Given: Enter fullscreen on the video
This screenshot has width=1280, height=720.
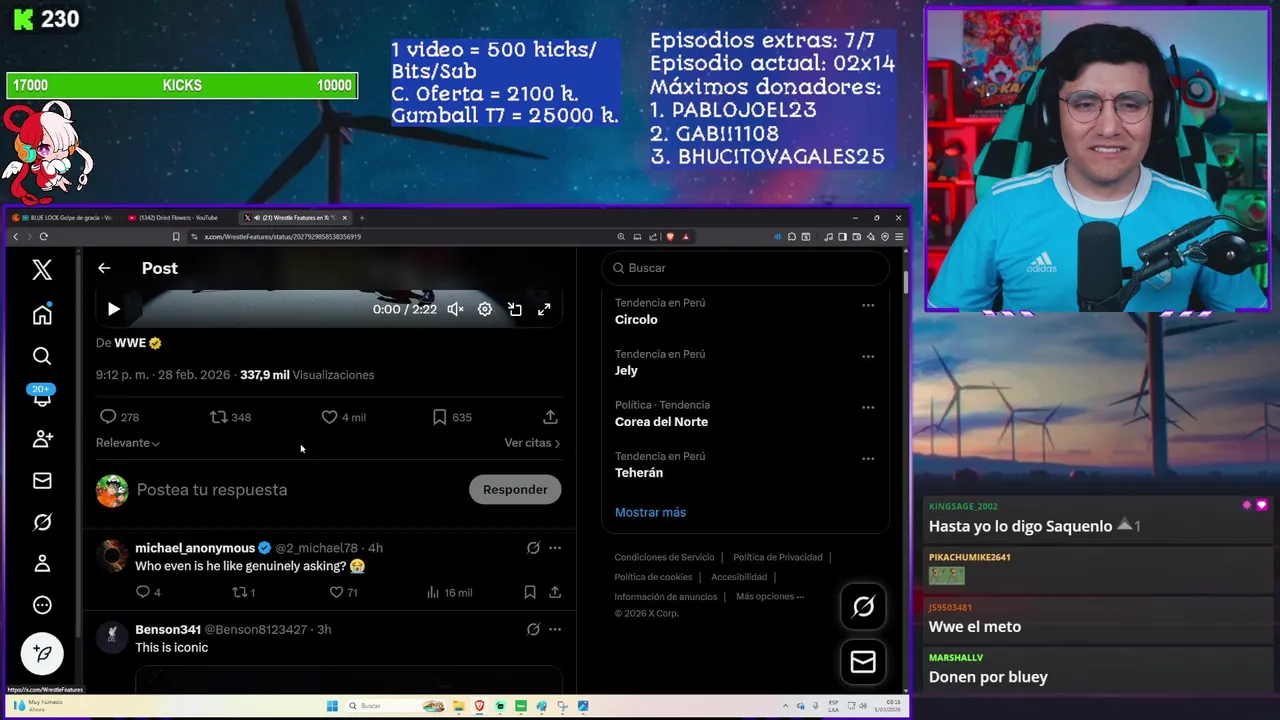Looking at the screenshot, I should (x=544, y=310).
